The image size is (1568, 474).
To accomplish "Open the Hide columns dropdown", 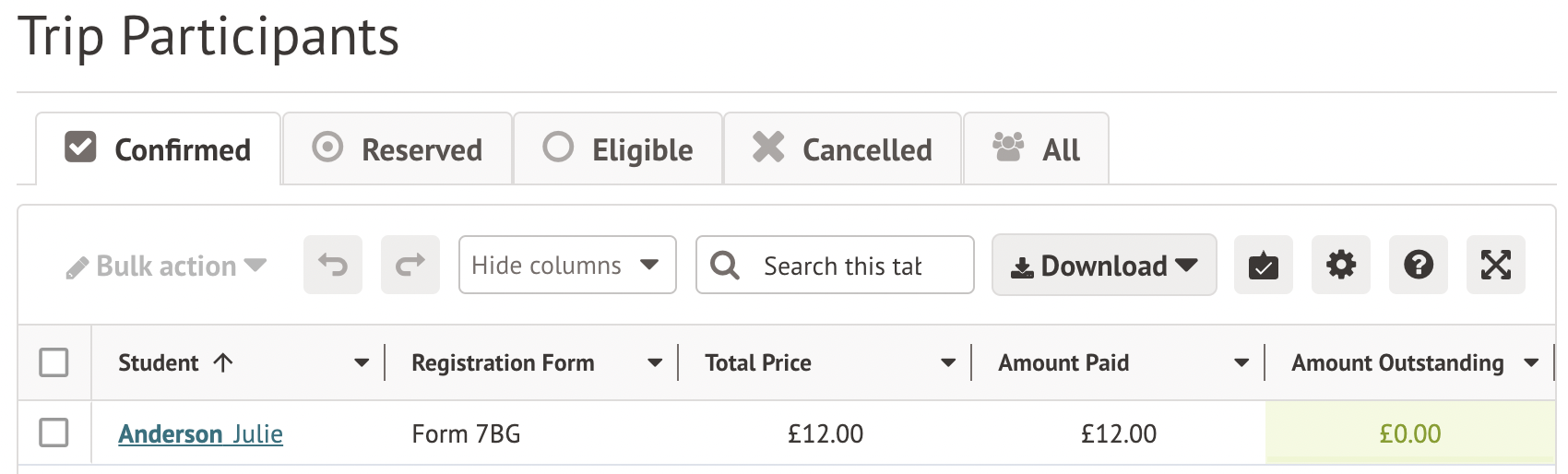I will coord(566,266).
